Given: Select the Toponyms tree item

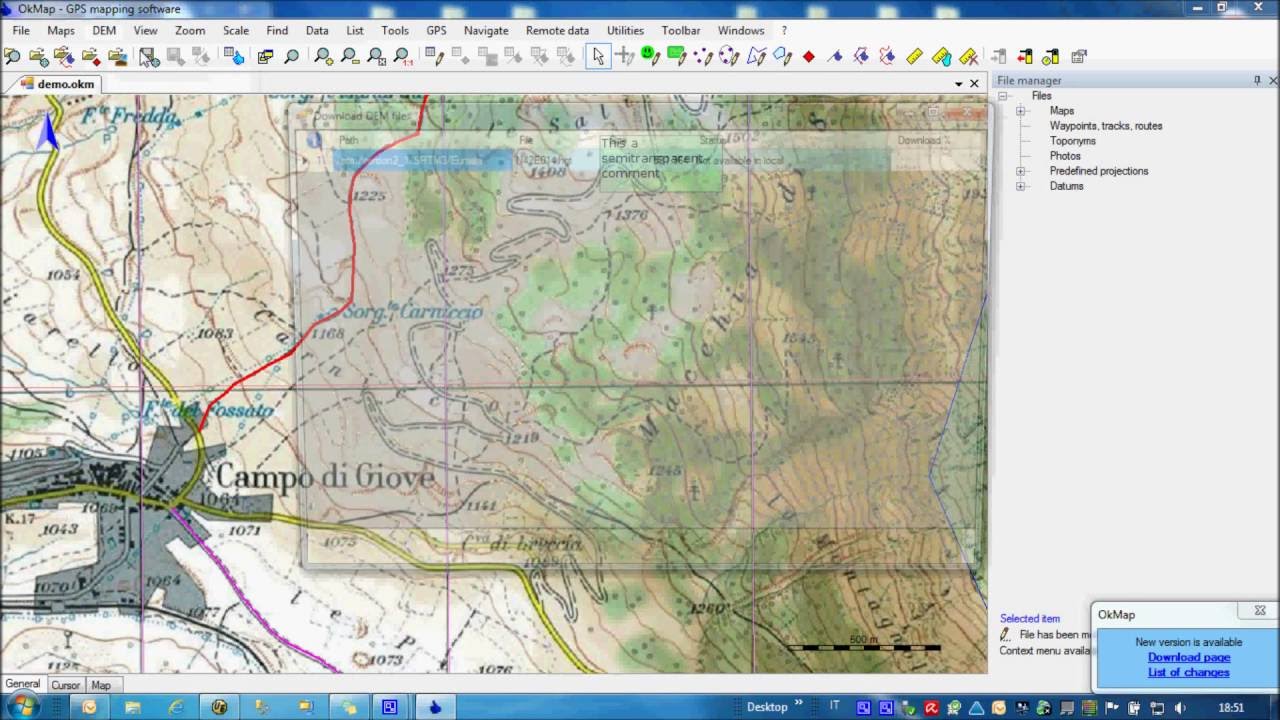Looking at the screenshot, I should (x=1073, y=141).
